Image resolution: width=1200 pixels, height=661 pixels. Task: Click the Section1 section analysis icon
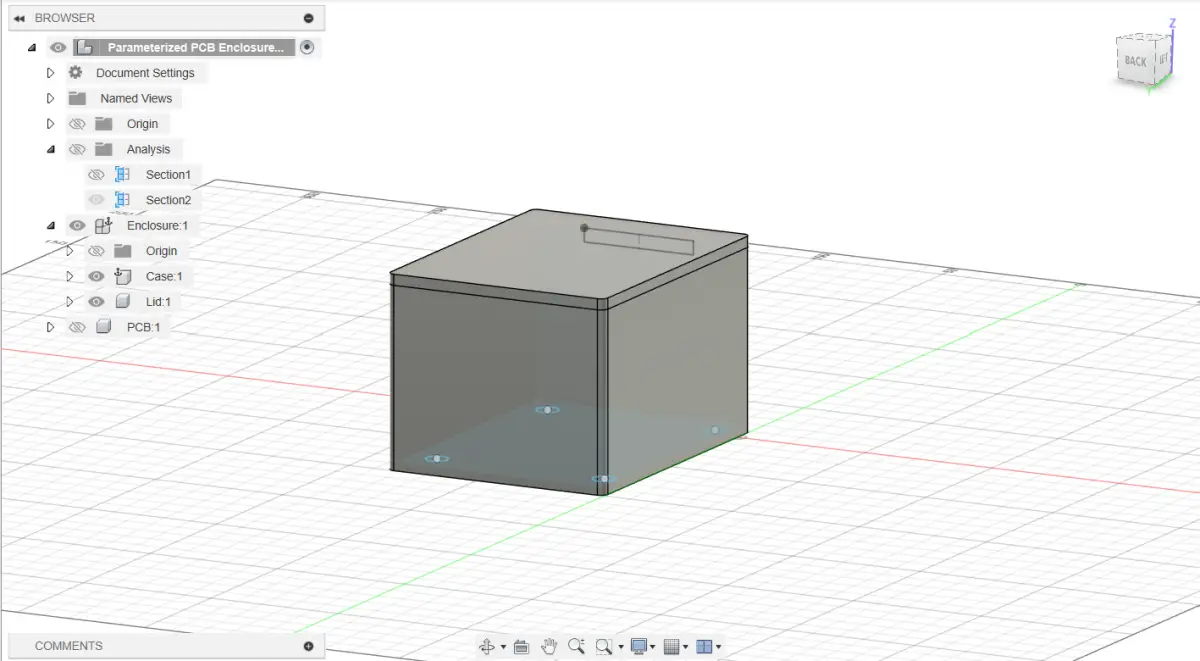(x=122, y=174)
